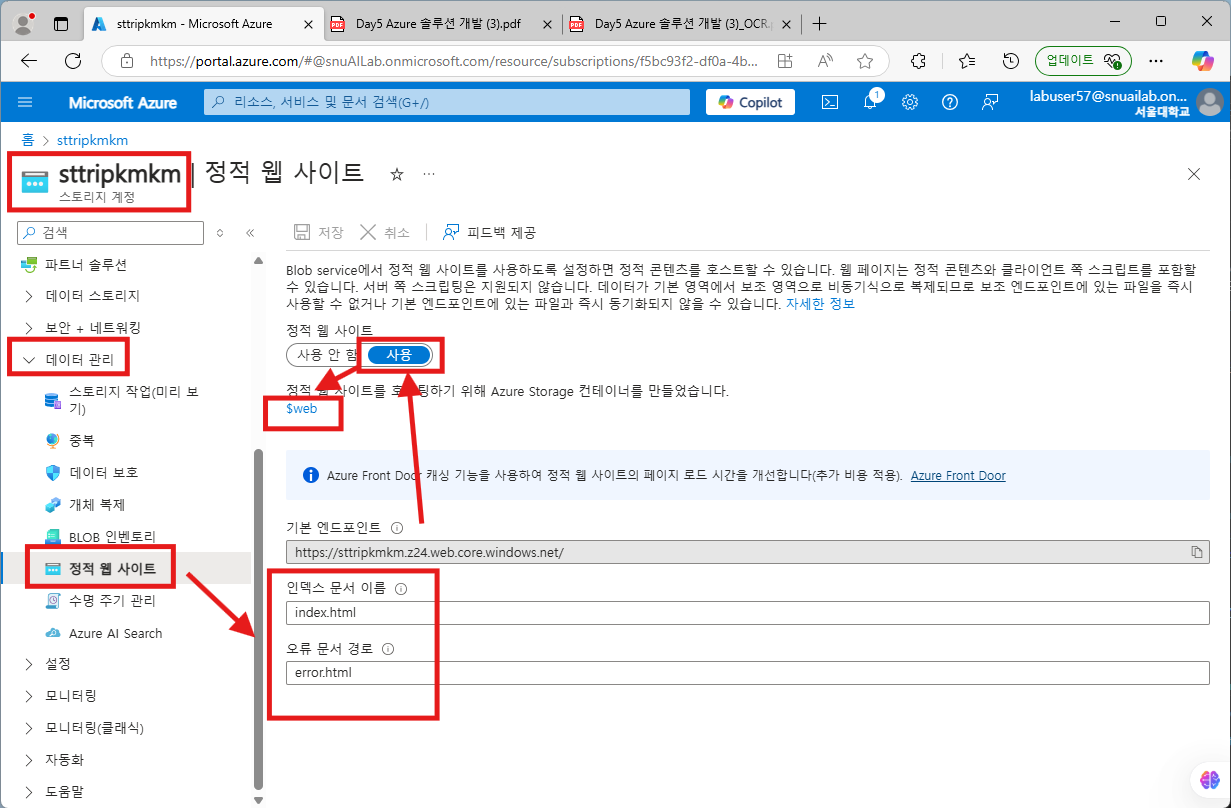Click the info icon next to 인덱스 문서 이름
The image size is (1231, 808).
(402, 588)
